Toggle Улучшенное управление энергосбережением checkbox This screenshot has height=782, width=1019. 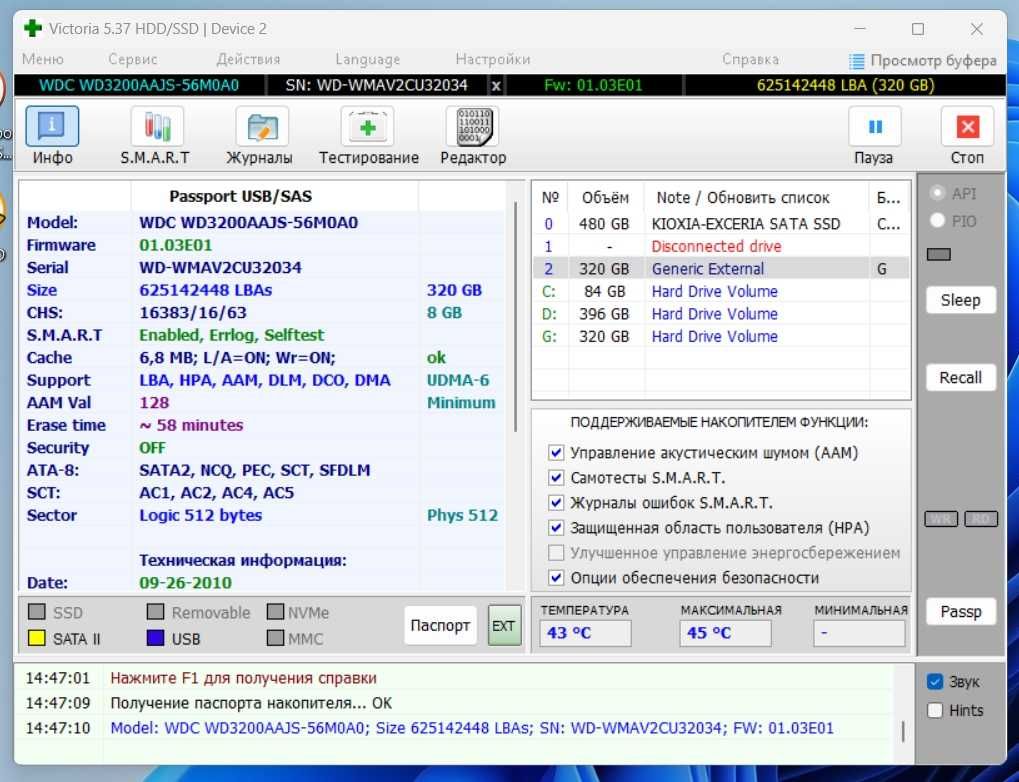[556, 553]
